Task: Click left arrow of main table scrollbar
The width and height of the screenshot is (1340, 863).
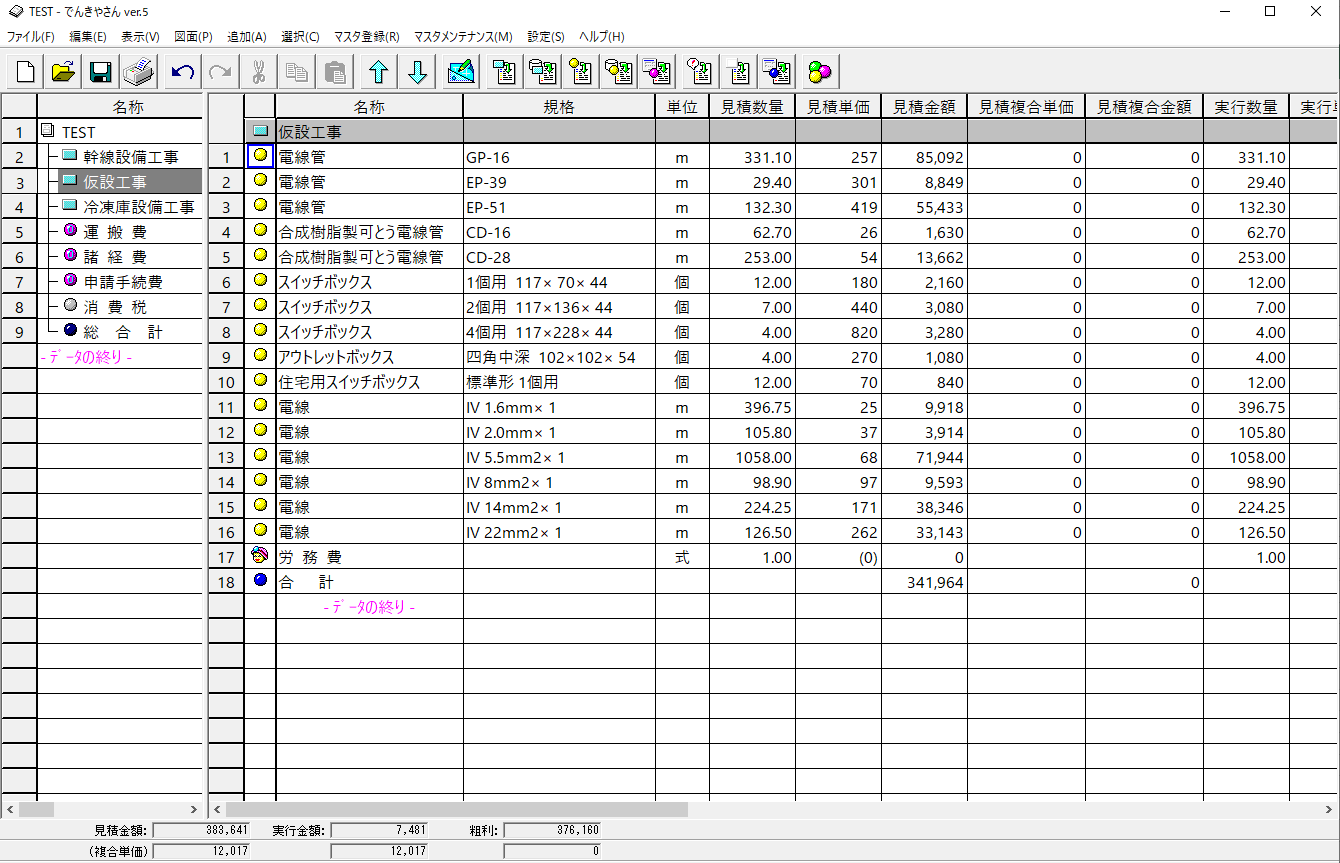Action: (x=217, y=809)
